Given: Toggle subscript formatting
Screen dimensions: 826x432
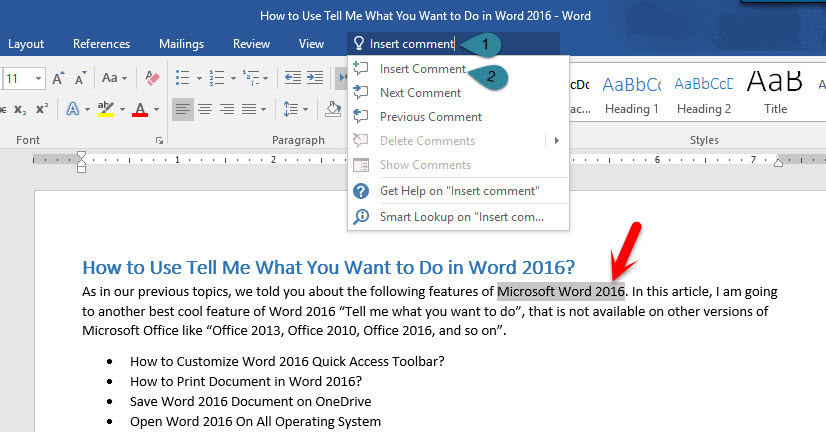Looking at the screenshot, I should click(x=20, y=109).
